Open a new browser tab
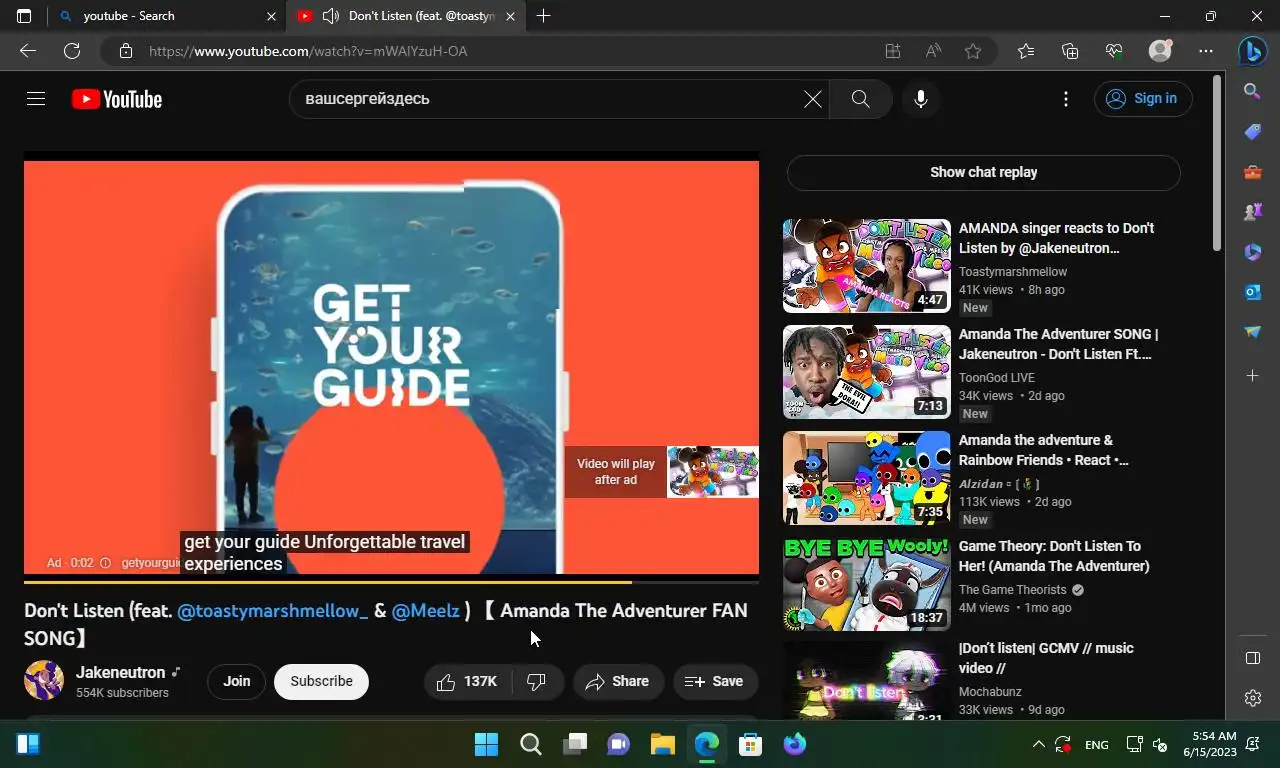This screenshot has width=1280, height=768. pos(543,16)
